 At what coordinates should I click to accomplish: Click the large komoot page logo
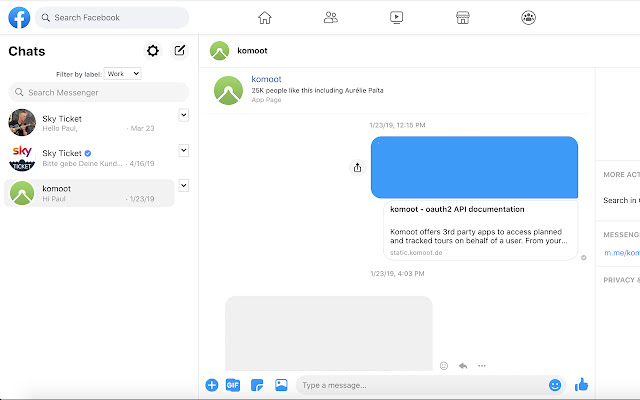(x=229, y=90)
